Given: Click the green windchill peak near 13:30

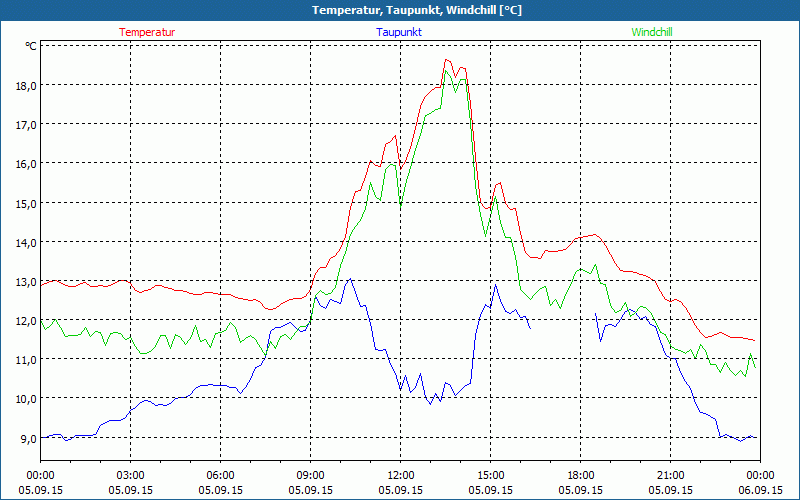Looking at the screenshot, I should tap(445, 70).
